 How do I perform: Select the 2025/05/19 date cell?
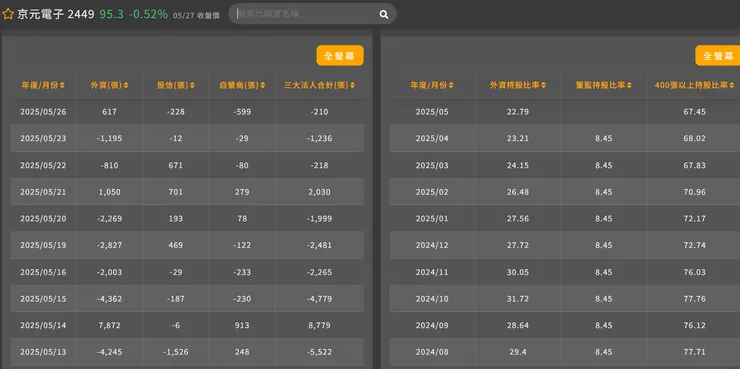pos(43,245)
